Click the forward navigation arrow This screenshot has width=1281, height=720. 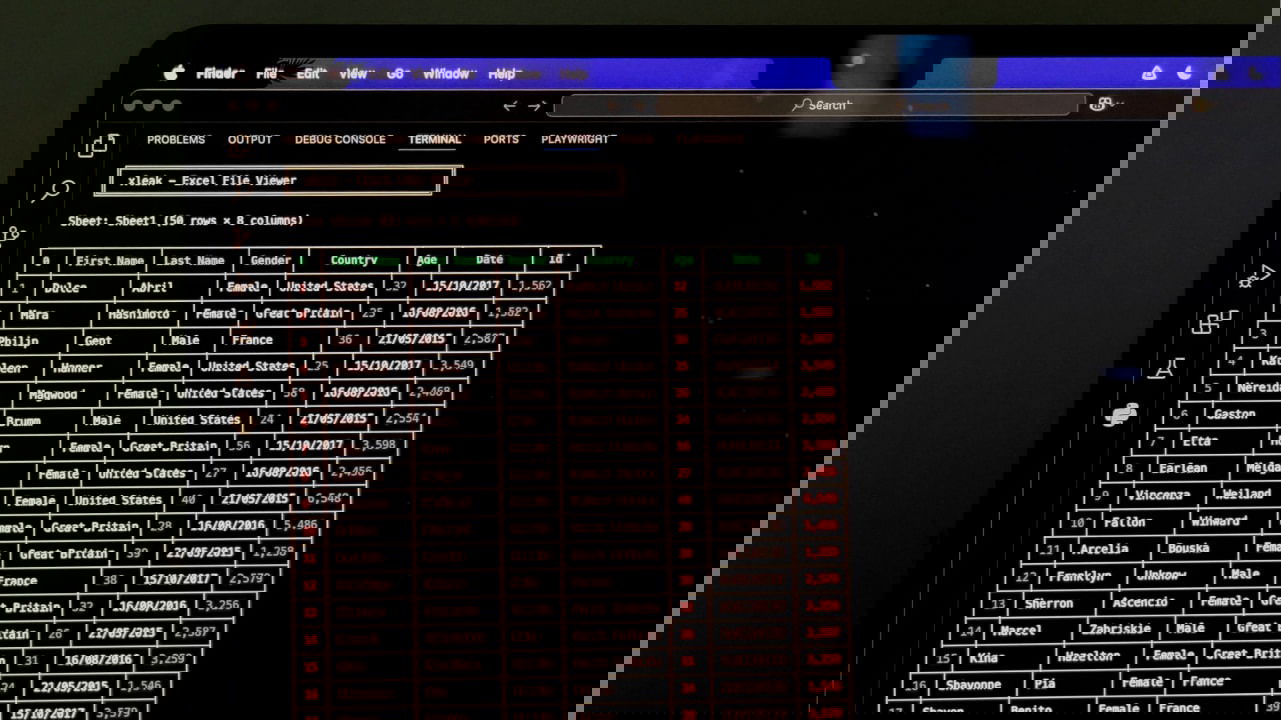pos(535,106)
